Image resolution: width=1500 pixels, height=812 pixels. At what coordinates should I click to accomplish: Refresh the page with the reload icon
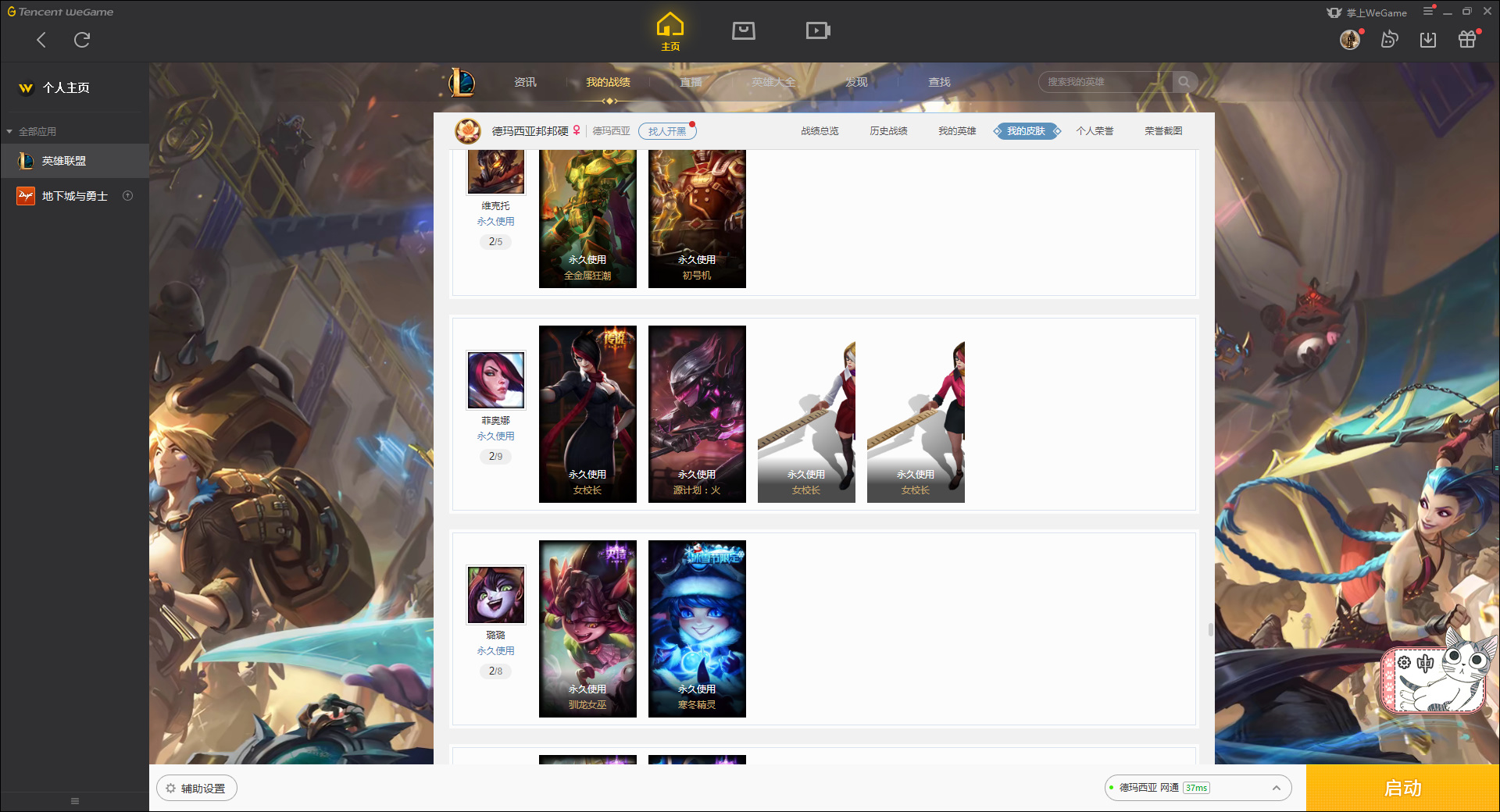point(82,40)
